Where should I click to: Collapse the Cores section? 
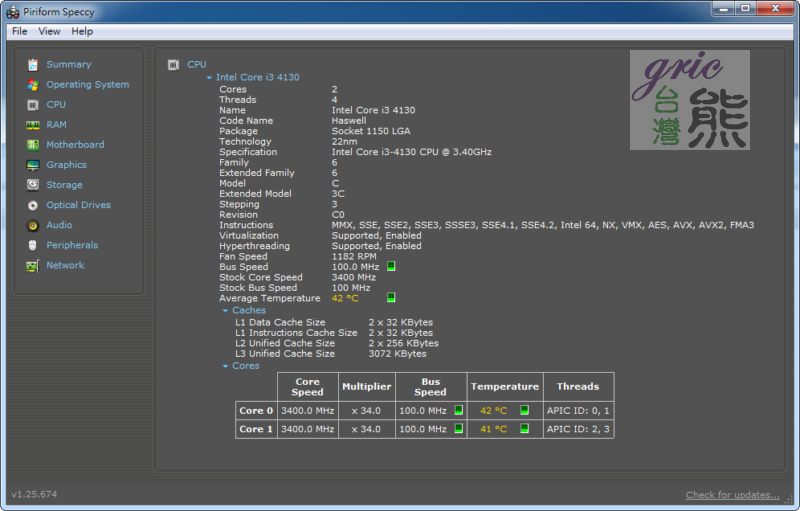point(225,366)
